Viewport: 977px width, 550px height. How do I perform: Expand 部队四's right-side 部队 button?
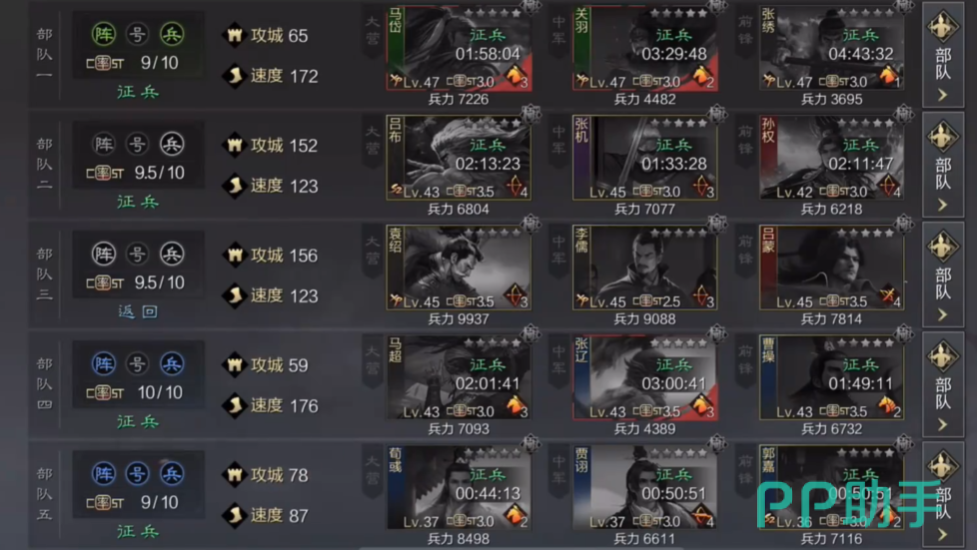[943, 384]
